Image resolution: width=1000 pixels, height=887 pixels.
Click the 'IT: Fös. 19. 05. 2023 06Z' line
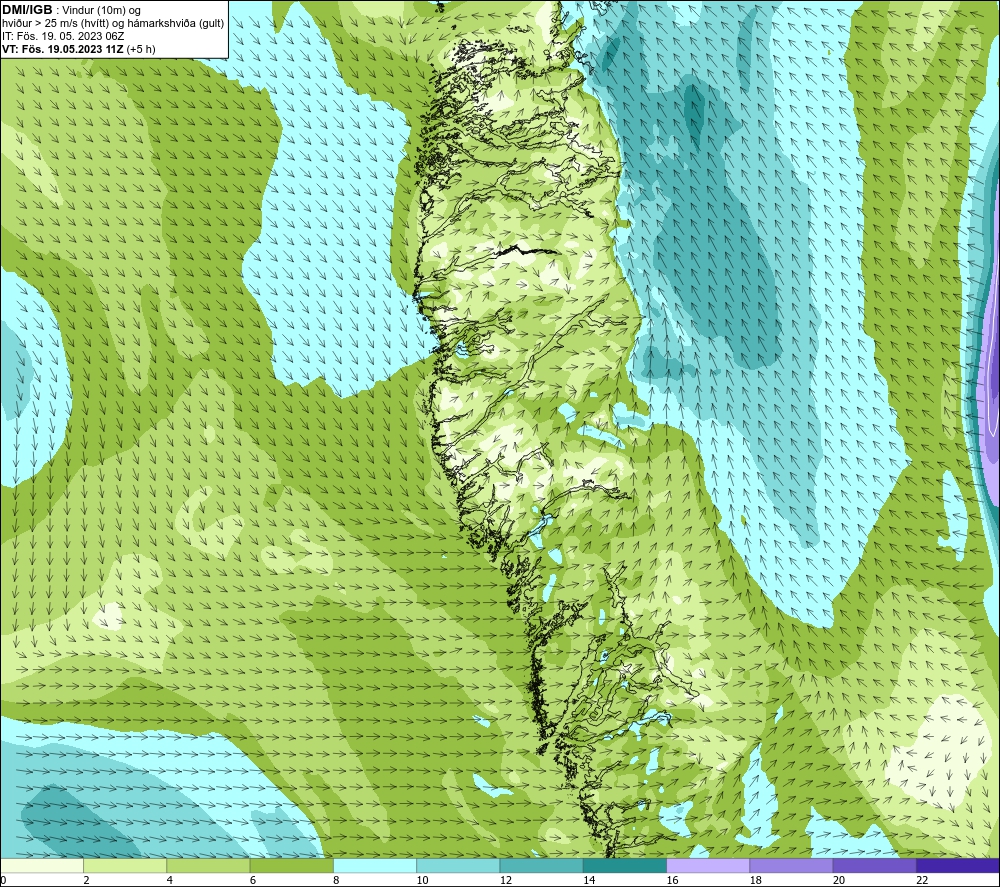[x=63, y=36]
